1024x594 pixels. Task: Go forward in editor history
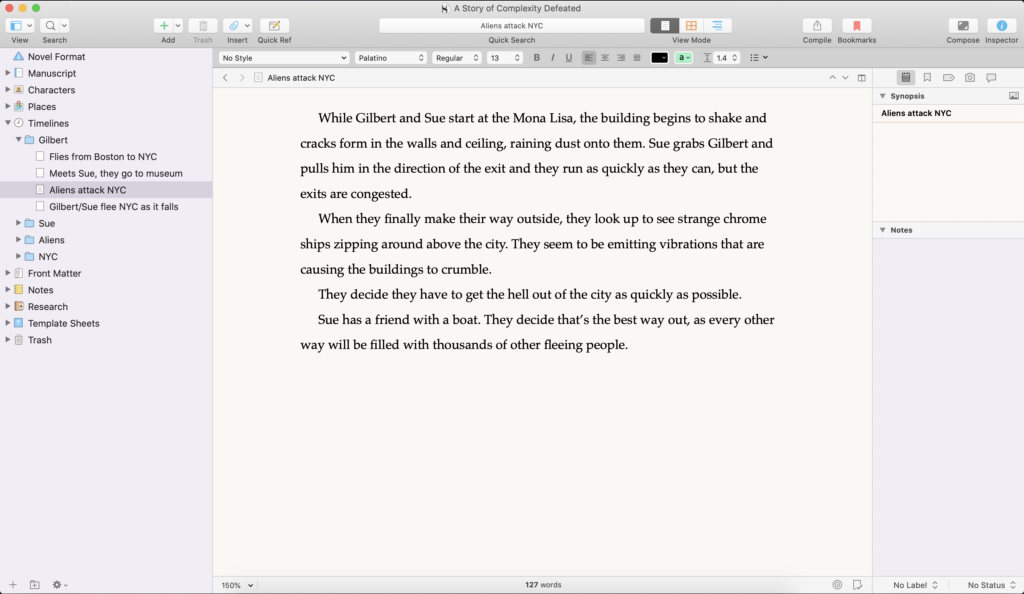242,78
